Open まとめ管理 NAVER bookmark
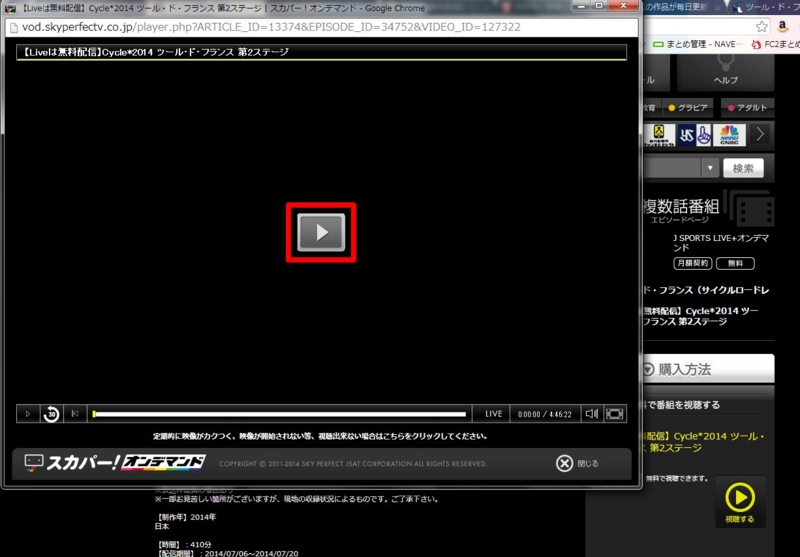Image resolution: width=800 pixels, height=557 pixels. tap(699, 45)
